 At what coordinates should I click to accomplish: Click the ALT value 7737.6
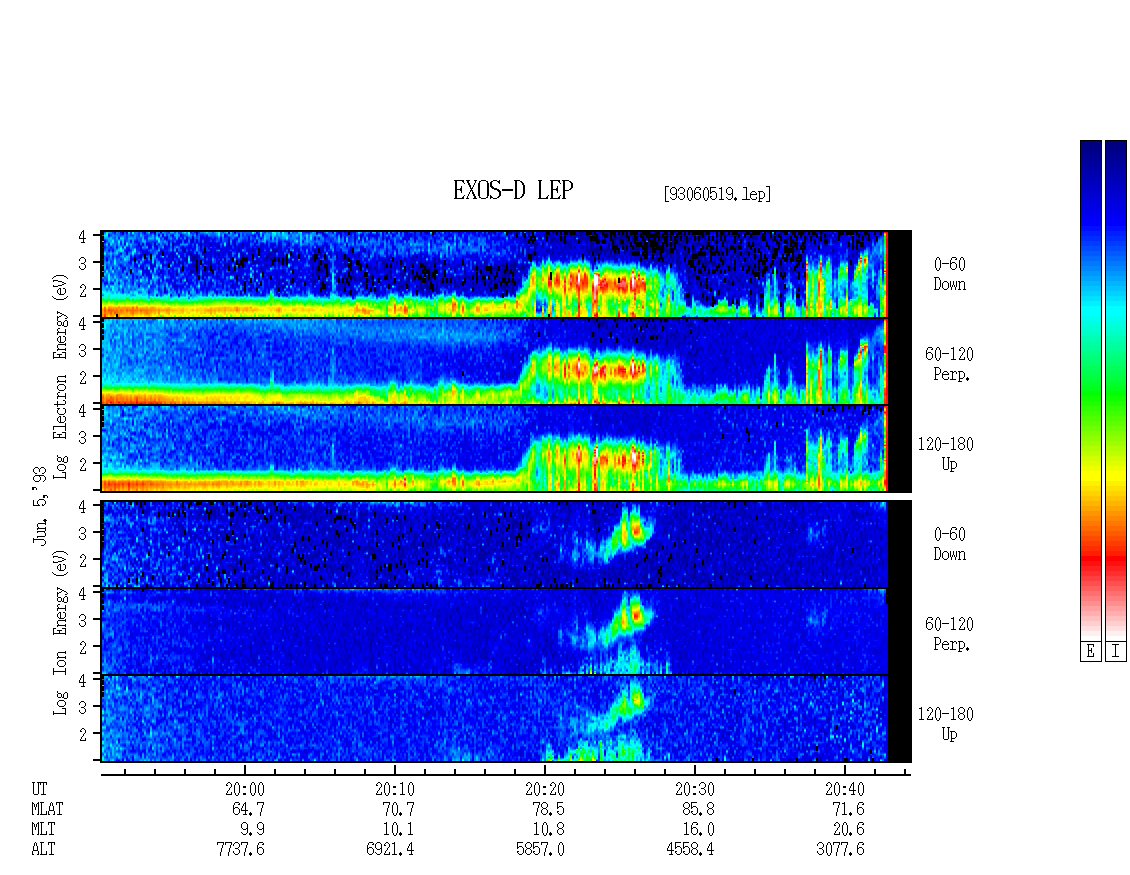pos(241,850)
